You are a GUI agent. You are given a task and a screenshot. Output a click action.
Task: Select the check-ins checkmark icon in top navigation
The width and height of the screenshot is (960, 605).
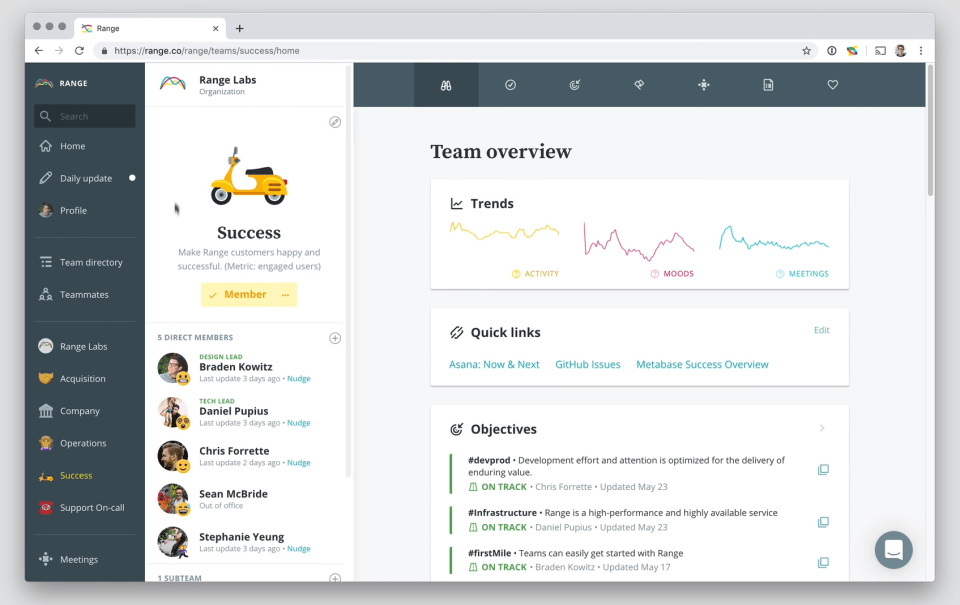(x=510, y=85)
